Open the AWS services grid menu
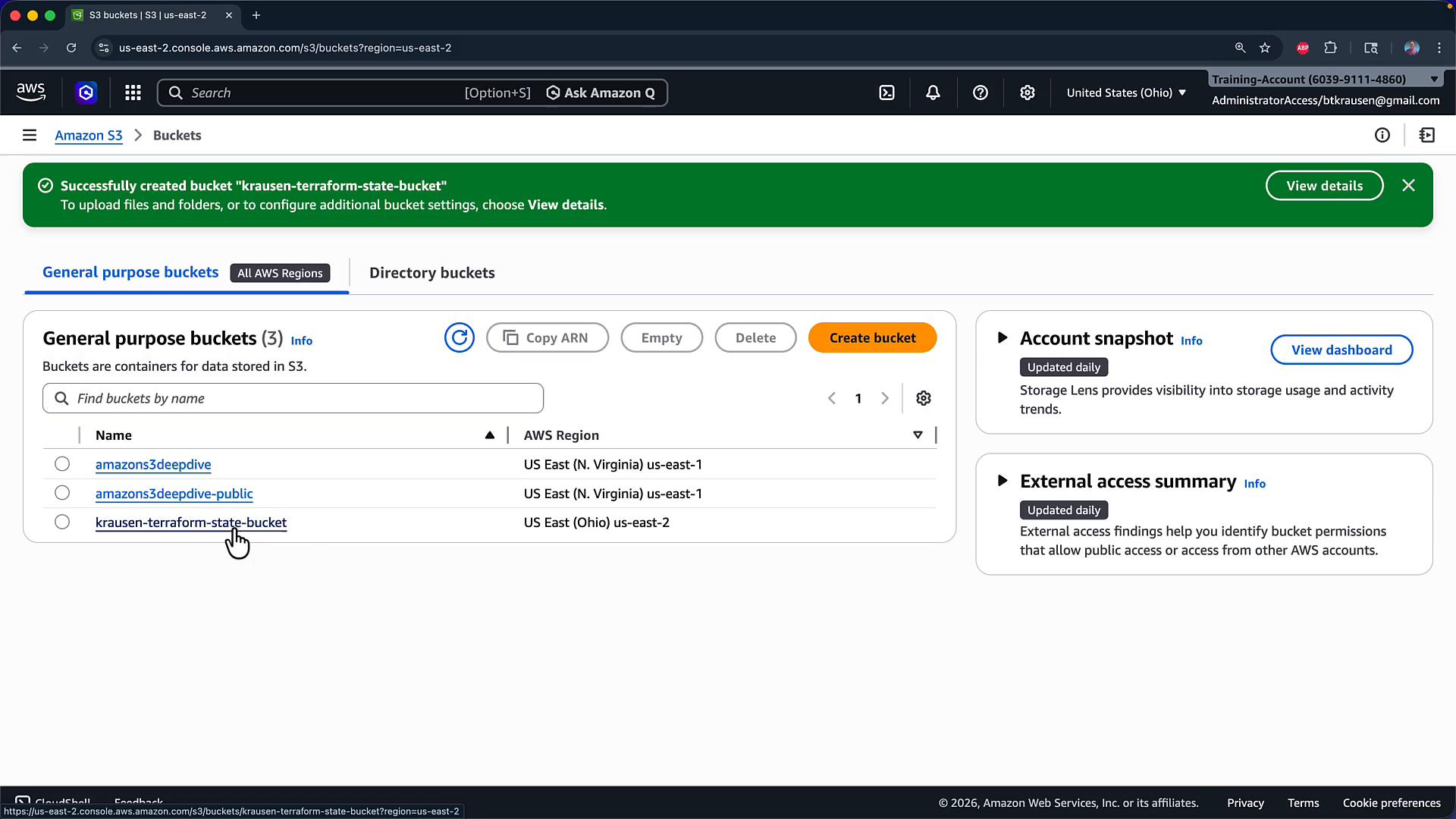 point(133,93)
